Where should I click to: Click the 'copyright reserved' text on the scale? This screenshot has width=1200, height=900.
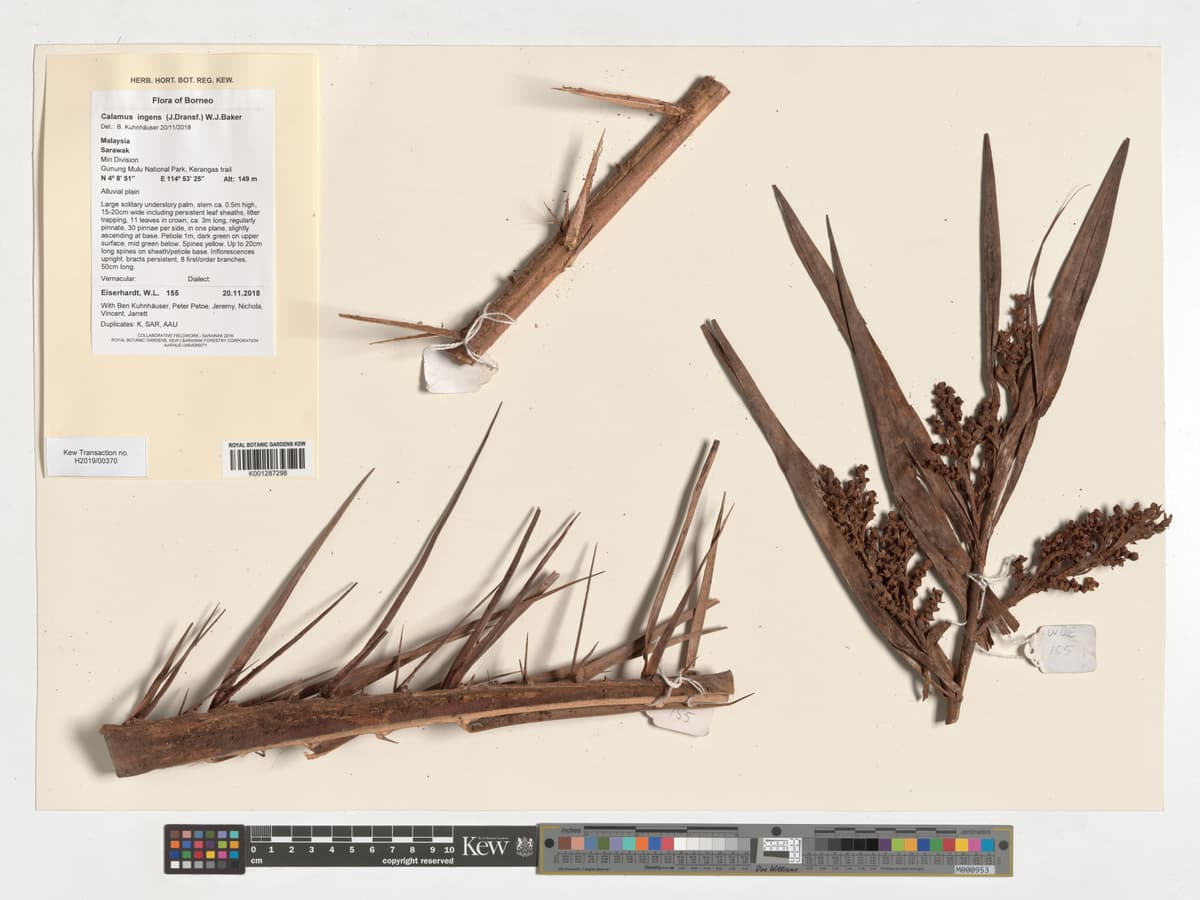click(418, 861)
